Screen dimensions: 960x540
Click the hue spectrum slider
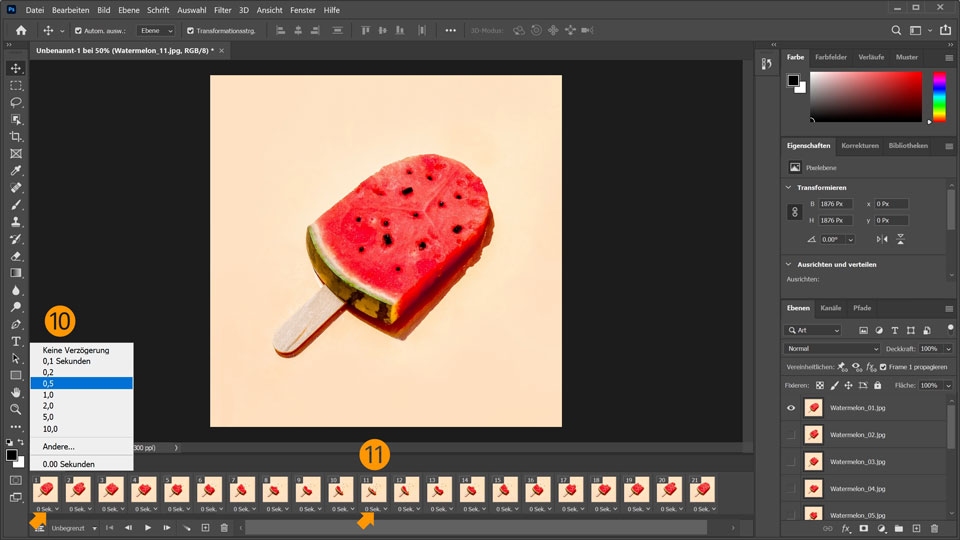939,97
